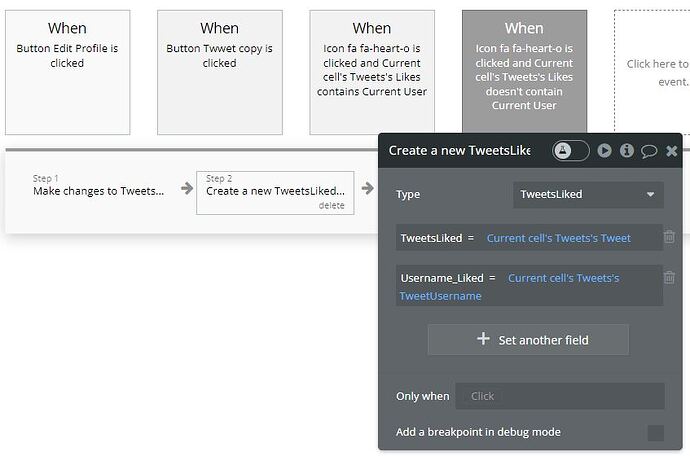
Task: Click the Only when condition field
Action: click(560, 396)
